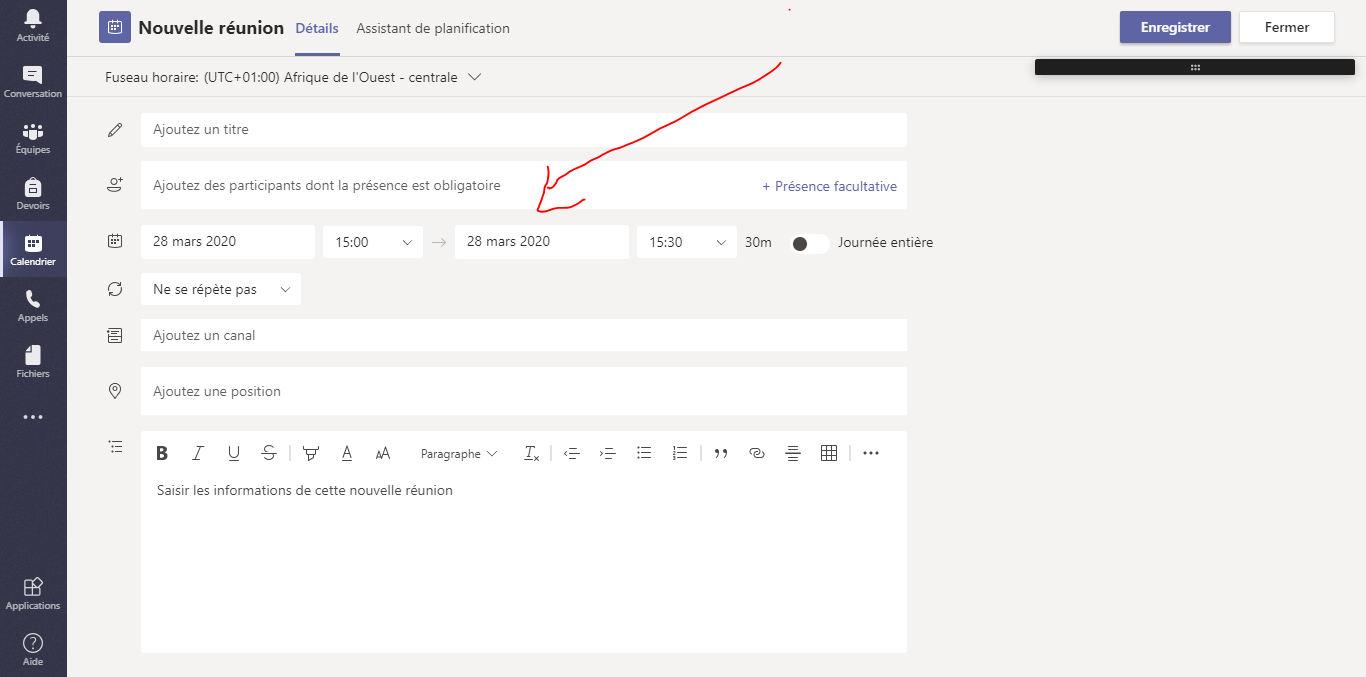Open Aide help in the sidebar
The height and width of the screenshot is (677, 1366).
coord(33,650)
